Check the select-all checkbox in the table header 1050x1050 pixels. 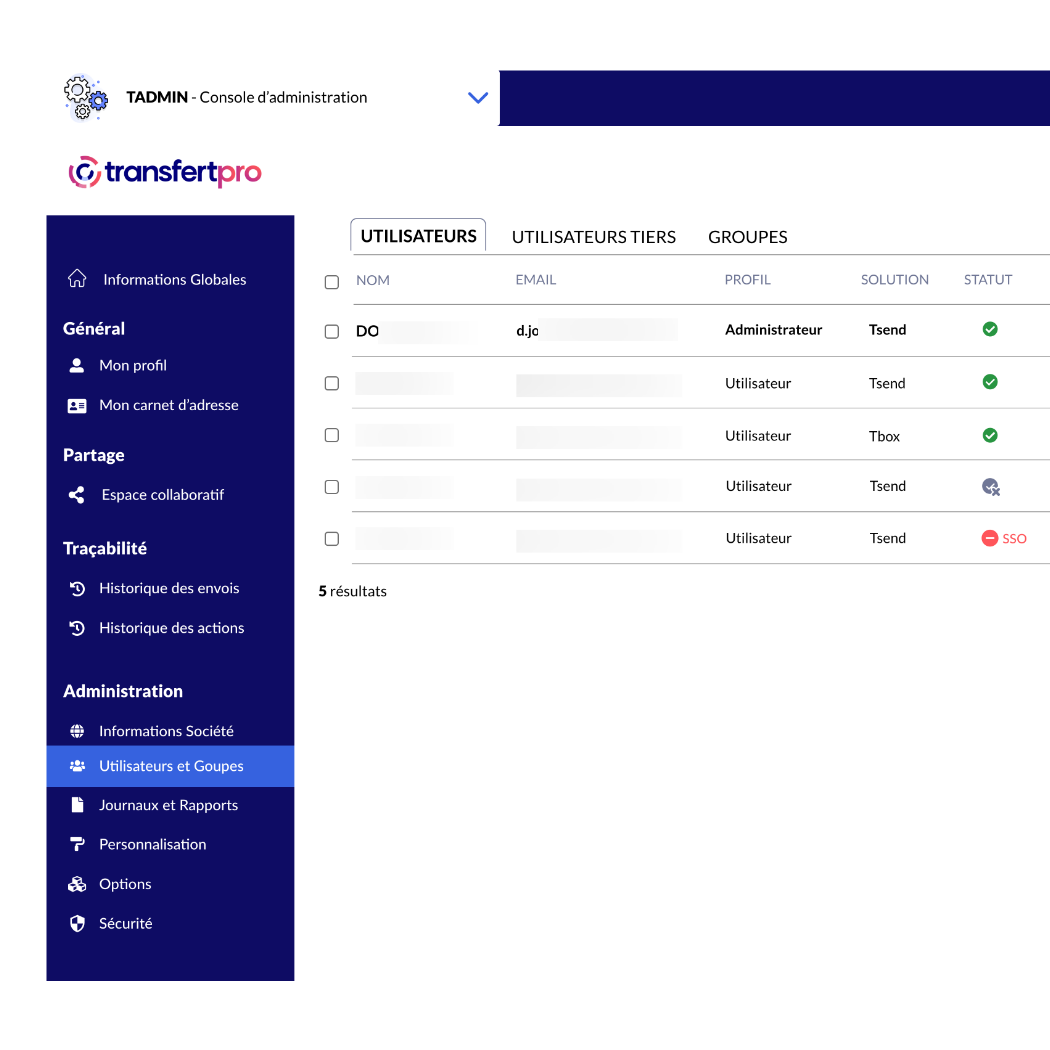332,282
